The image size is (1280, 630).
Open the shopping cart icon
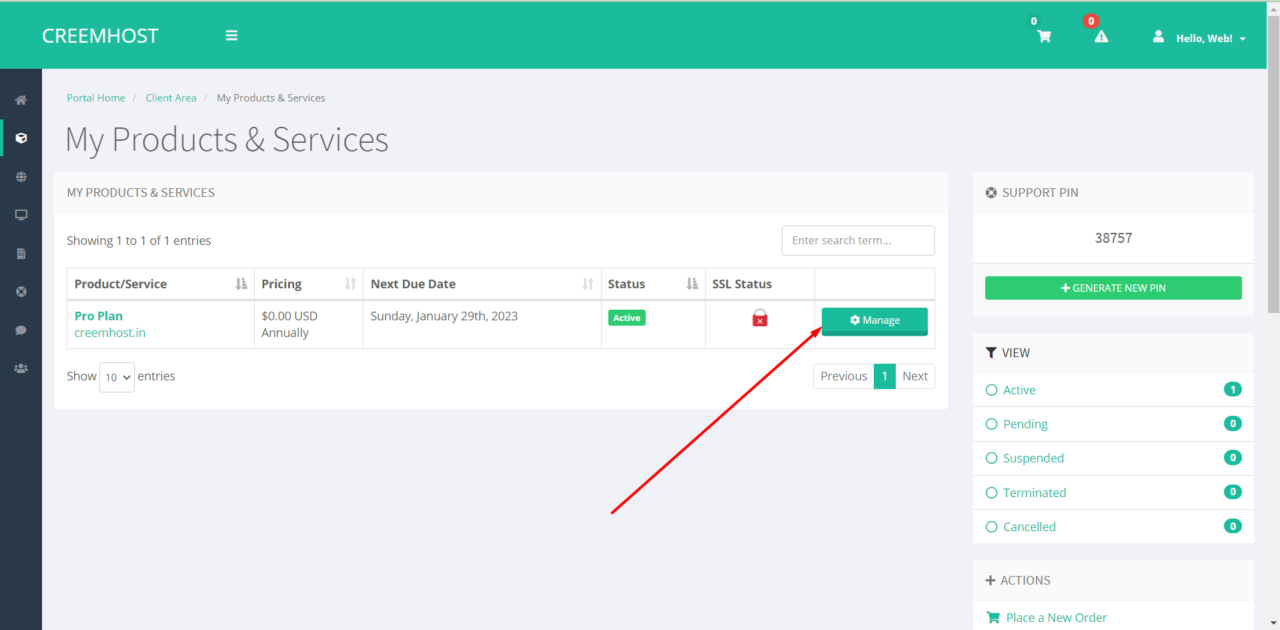[x=1044, y=37]
